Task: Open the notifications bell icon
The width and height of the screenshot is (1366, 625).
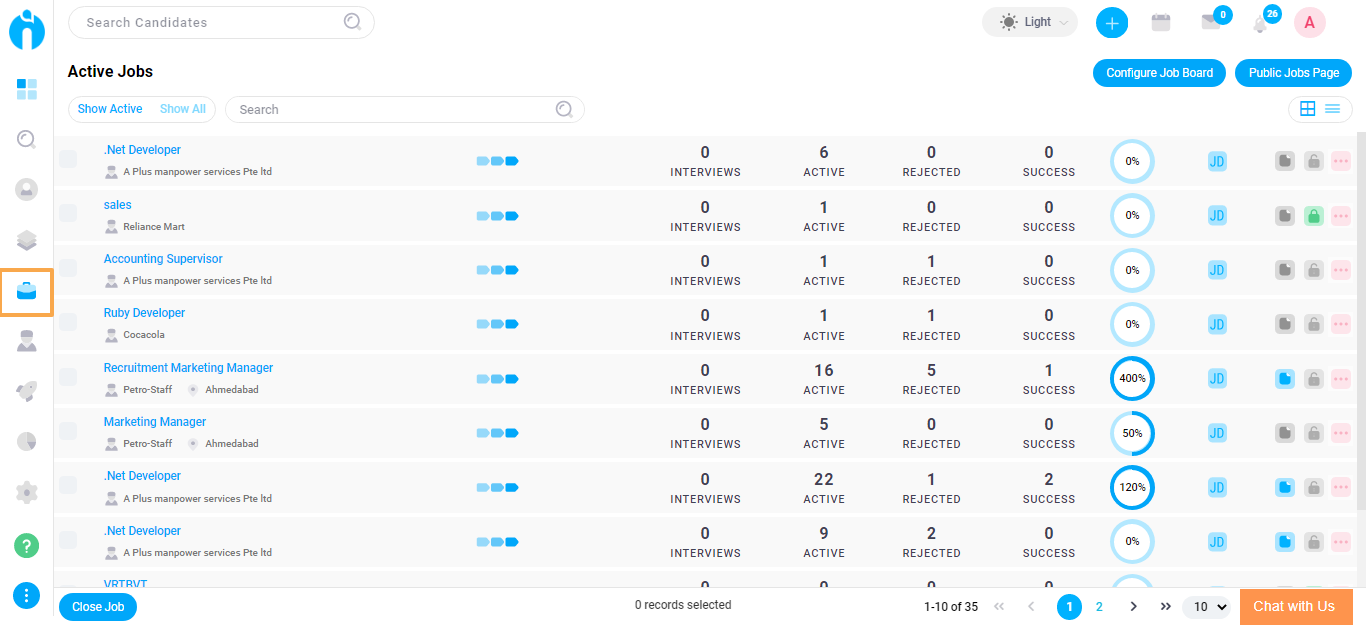Action: [1260, 23]
